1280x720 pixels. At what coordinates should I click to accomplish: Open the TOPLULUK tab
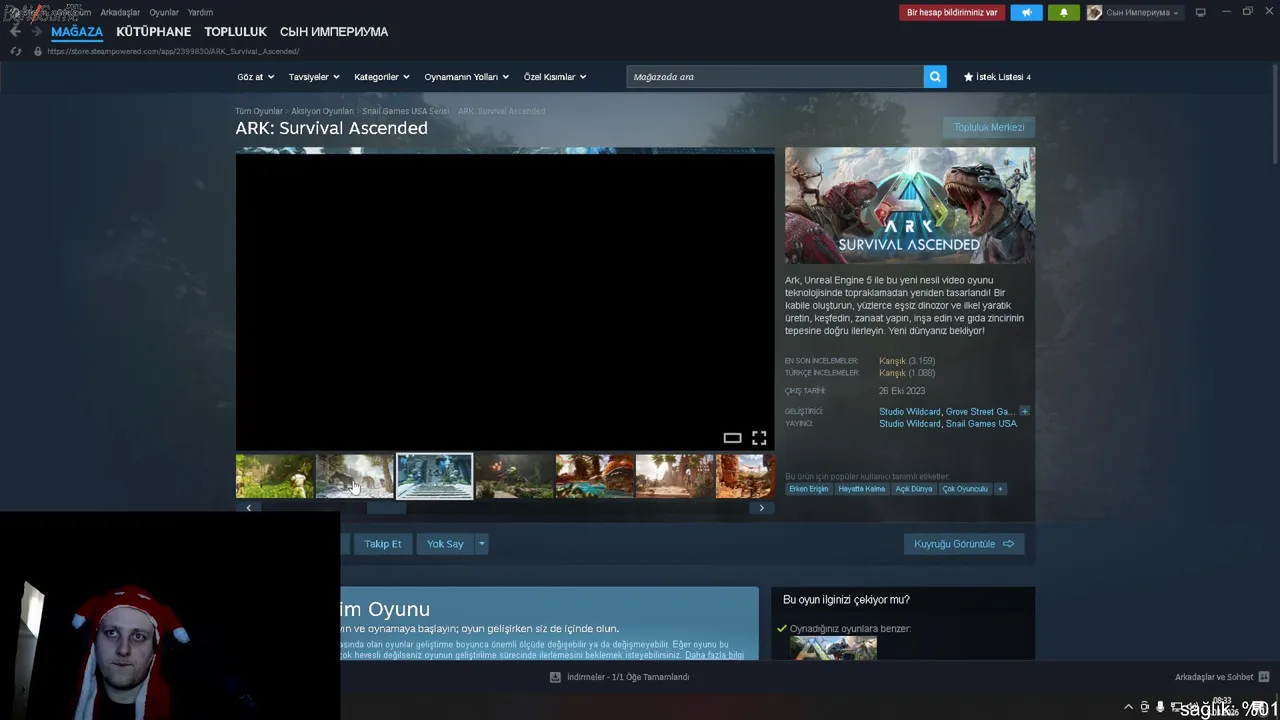point(235,32)
